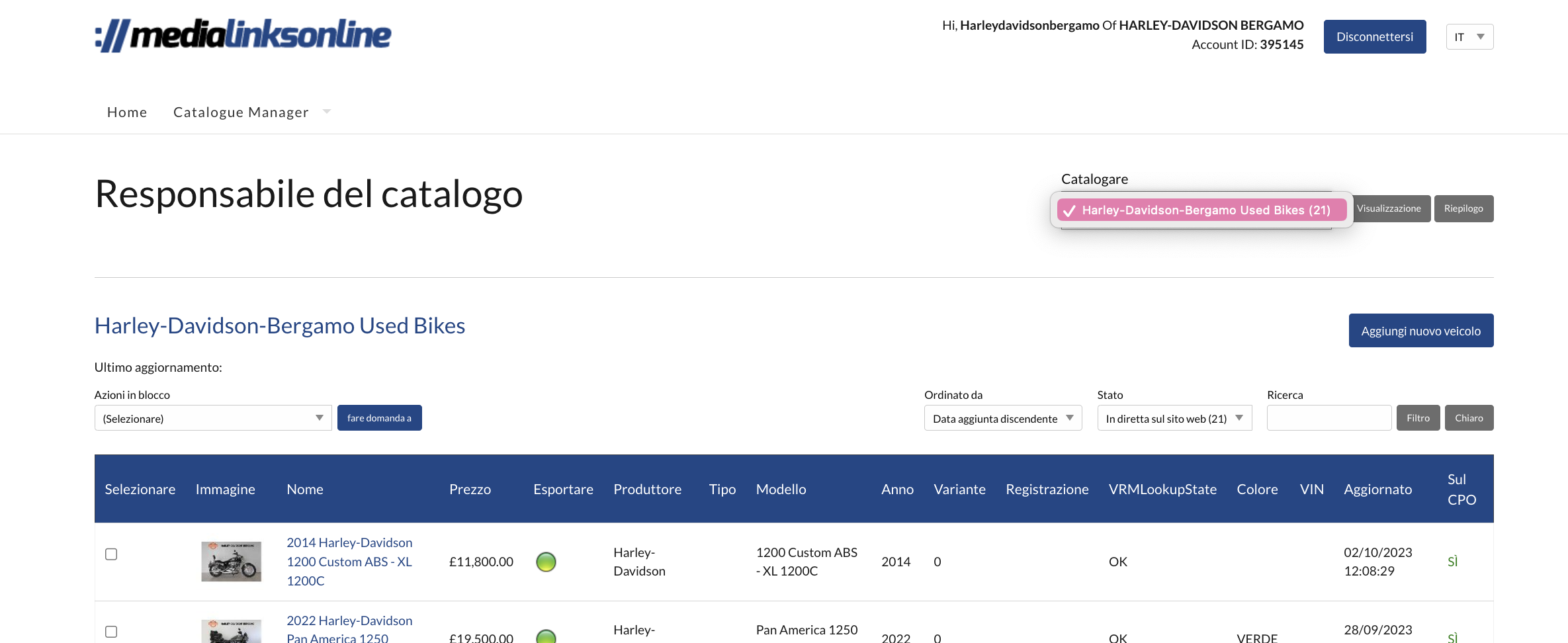This screenshot has height=643, width=1568.
Task: Click the green Sì CPO status link
Action: coord(1453,562)
